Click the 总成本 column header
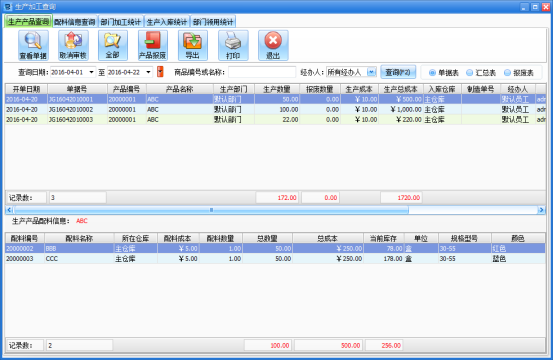 (328, 238)
